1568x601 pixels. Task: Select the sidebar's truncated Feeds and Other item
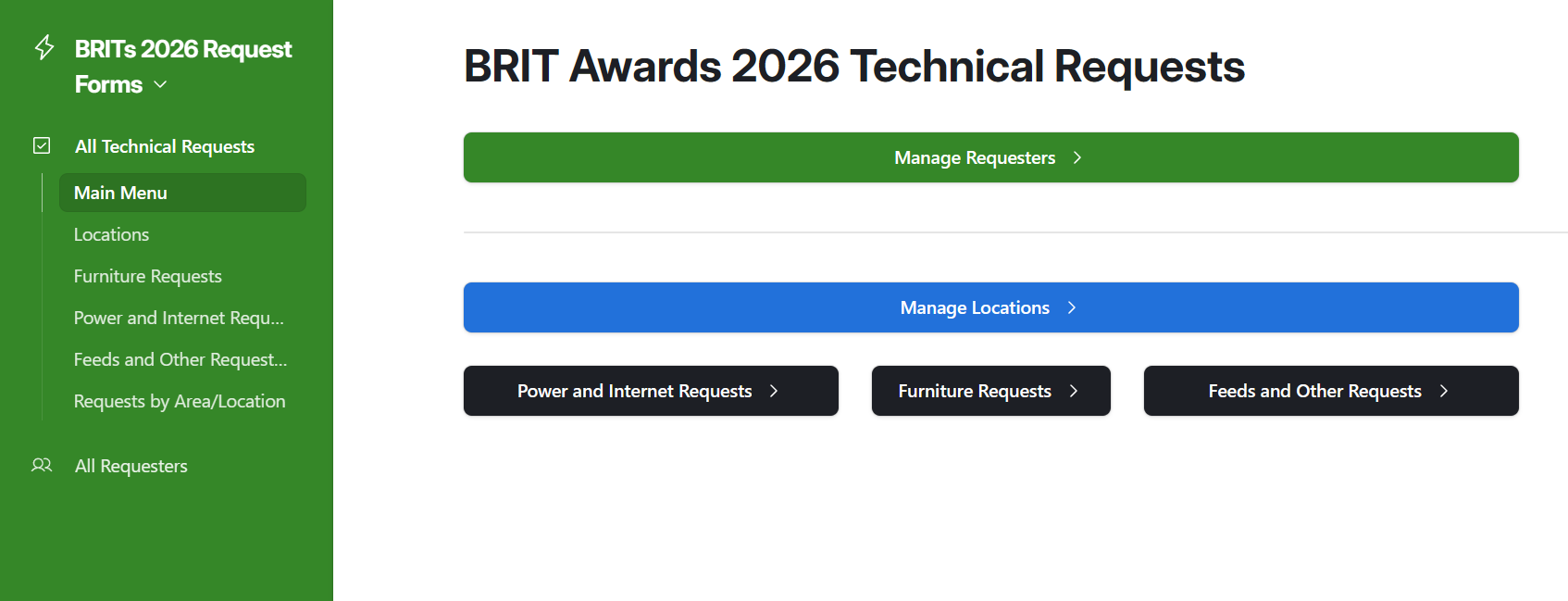tap(180, 359)
